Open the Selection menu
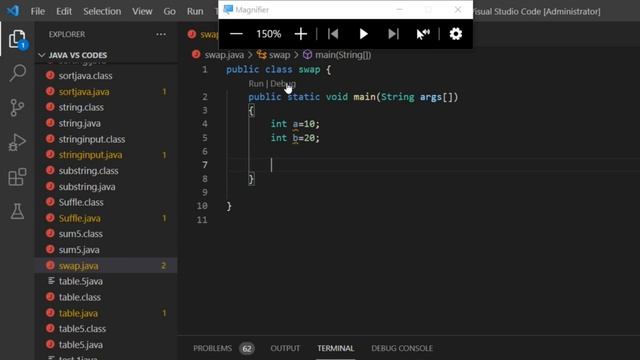This screenshot has height=360, width=640. click(x=102, y=11)
